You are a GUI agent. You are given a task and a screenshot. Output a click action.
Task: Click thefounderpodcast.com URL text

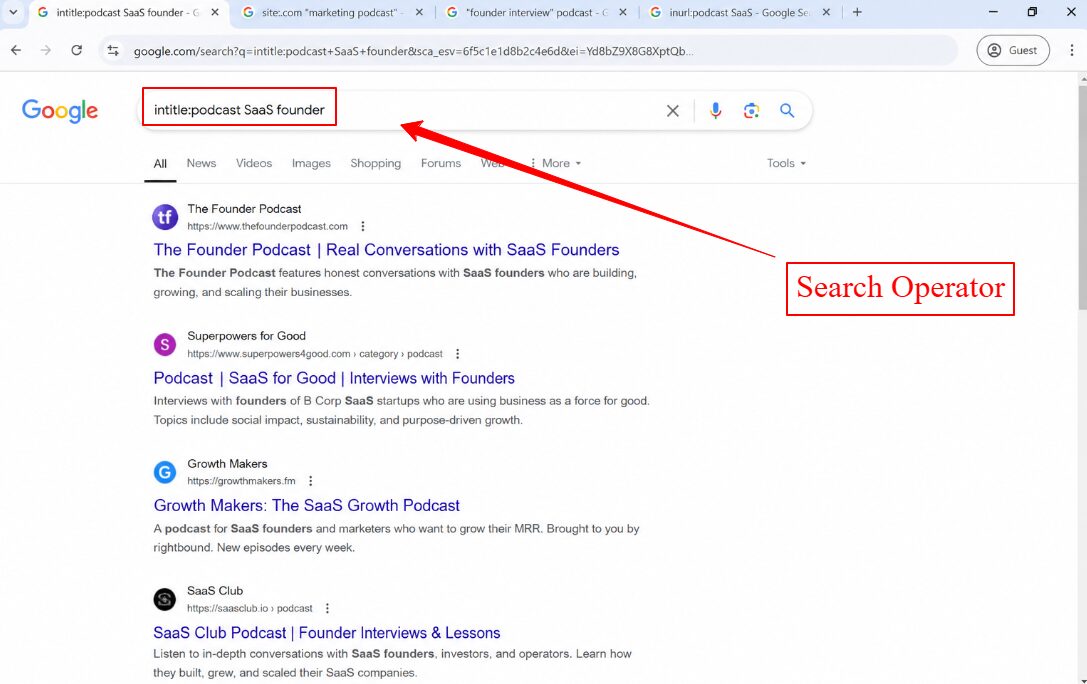click(267, 226)
